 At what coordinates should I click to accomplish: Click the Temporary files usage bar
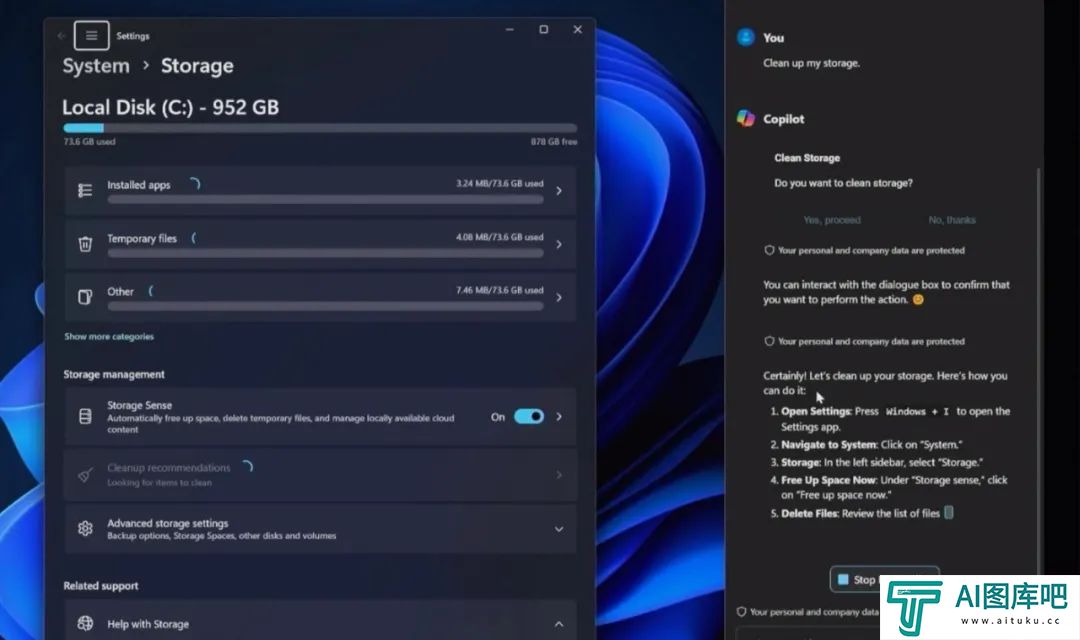[x=325, y=253]
